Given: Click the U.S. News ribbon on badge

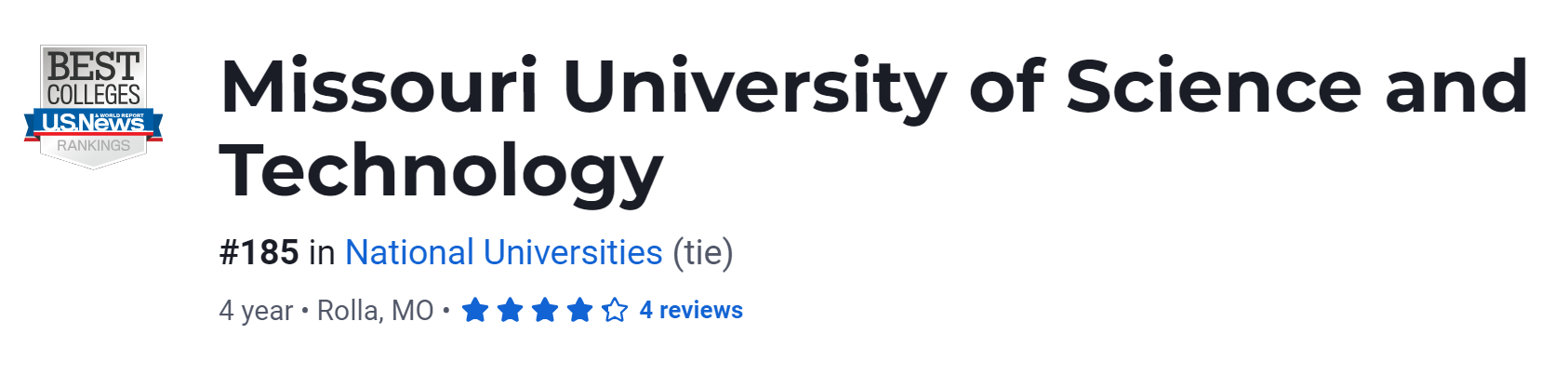Looking at the screenshot, I should [93, 123].
